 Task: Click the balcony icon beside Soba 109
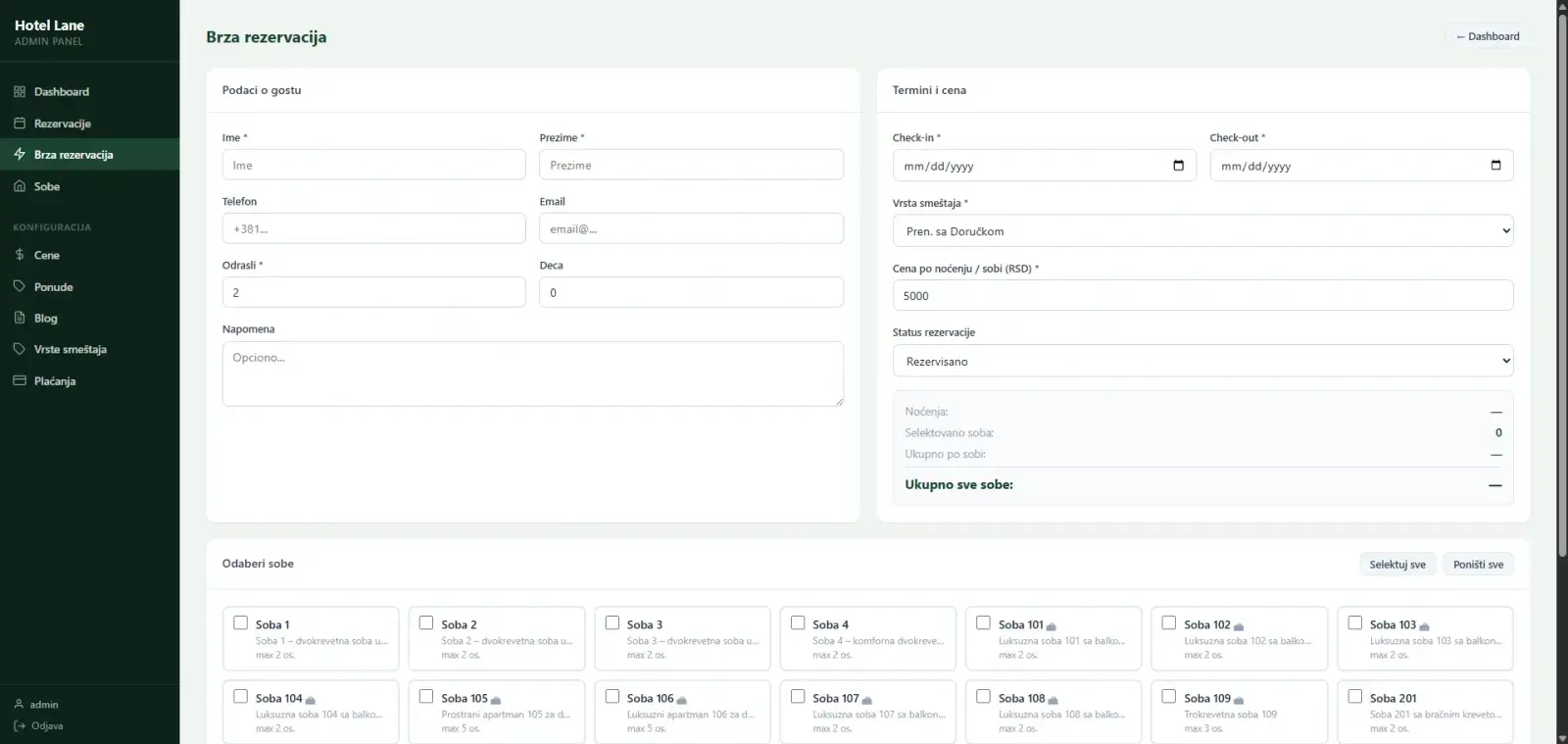pyautogui.click(x=1239, y=700)
